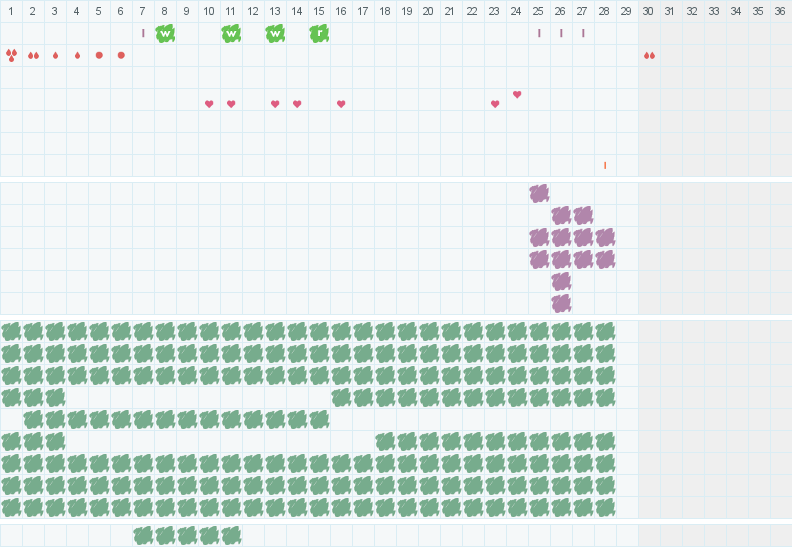This screenshot has width=792, height=547.
Task: Select the day 20 column header
Action: pos(429,11)
